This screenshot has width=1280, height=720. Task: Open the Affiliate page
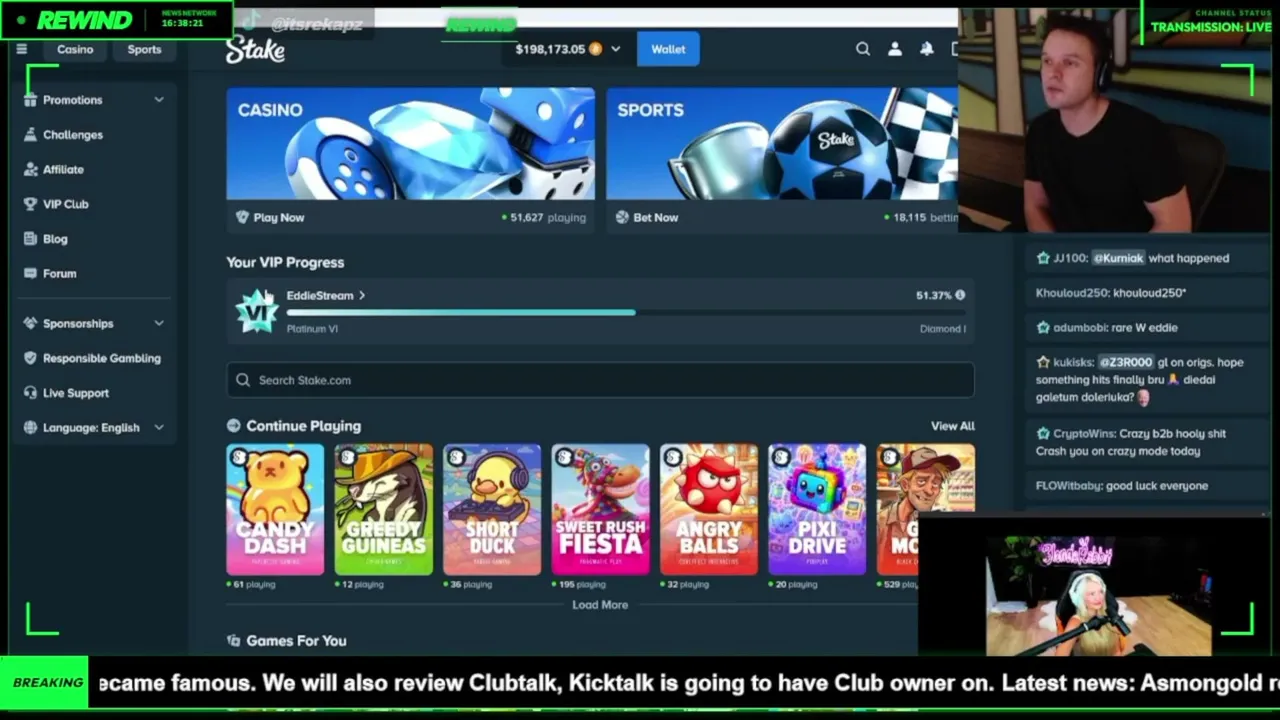(63, 170)
